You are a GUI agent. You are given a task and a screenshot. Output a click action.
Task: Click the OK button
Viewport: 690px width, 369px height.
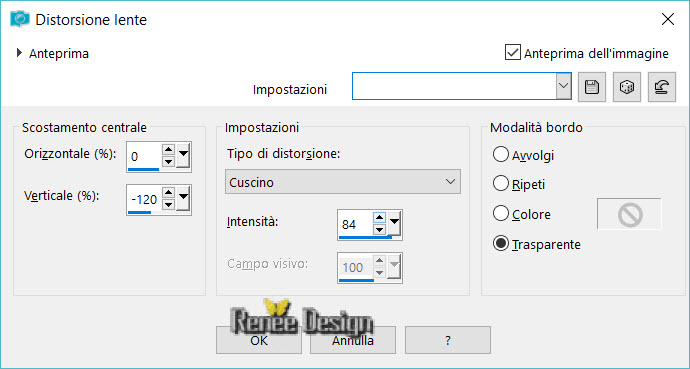point(259,340)
